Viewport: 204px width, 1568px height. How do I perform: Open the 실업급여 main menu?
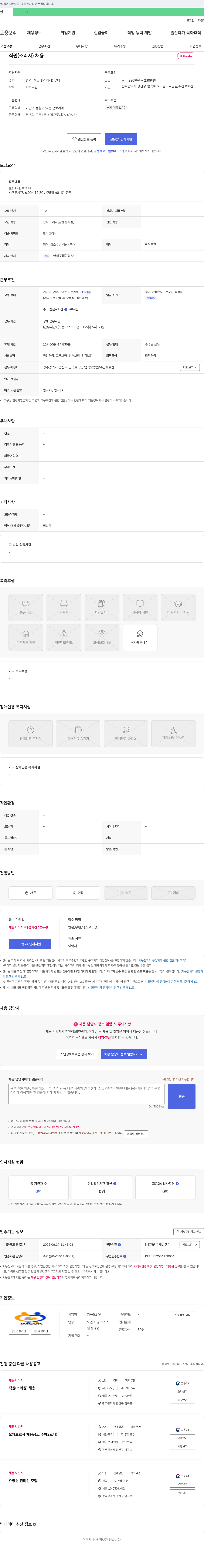tap(101, 33)
